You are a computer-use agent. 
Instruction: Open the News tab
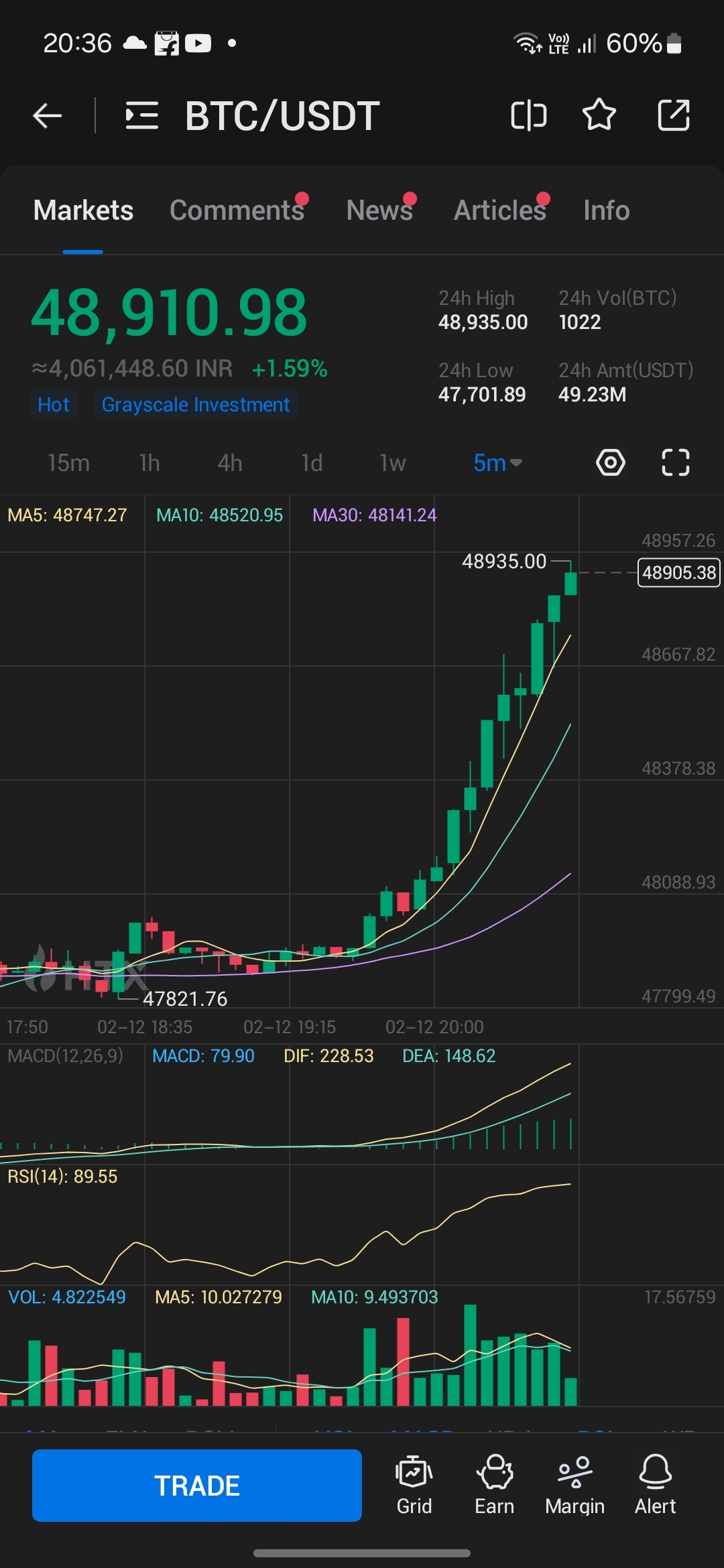379,210
